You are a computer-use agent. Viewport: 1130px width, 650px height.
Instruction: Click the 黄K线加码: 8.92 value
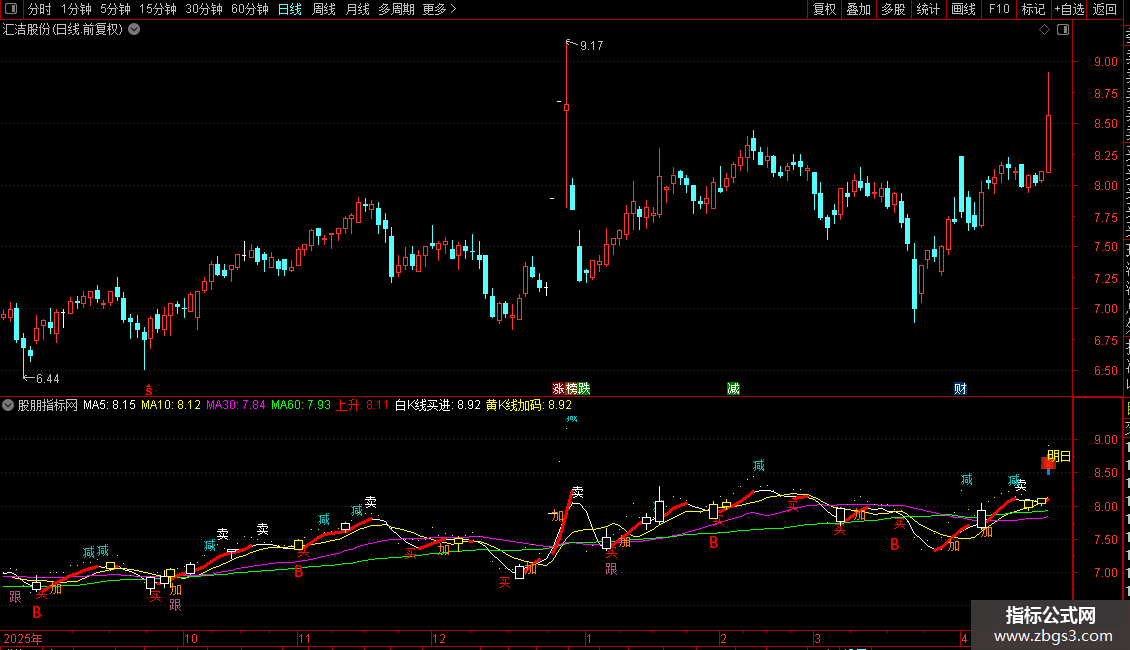coord(528,405)
